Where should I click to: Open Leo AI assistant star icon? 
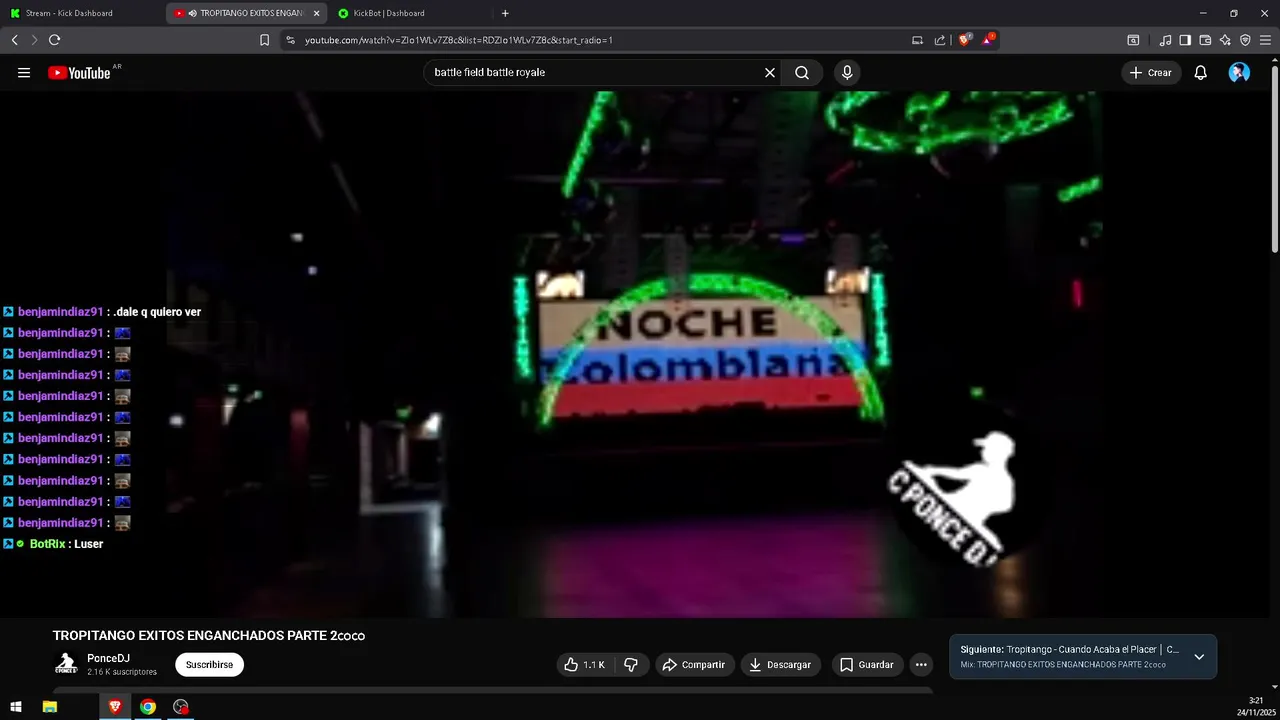point(1225,40)
